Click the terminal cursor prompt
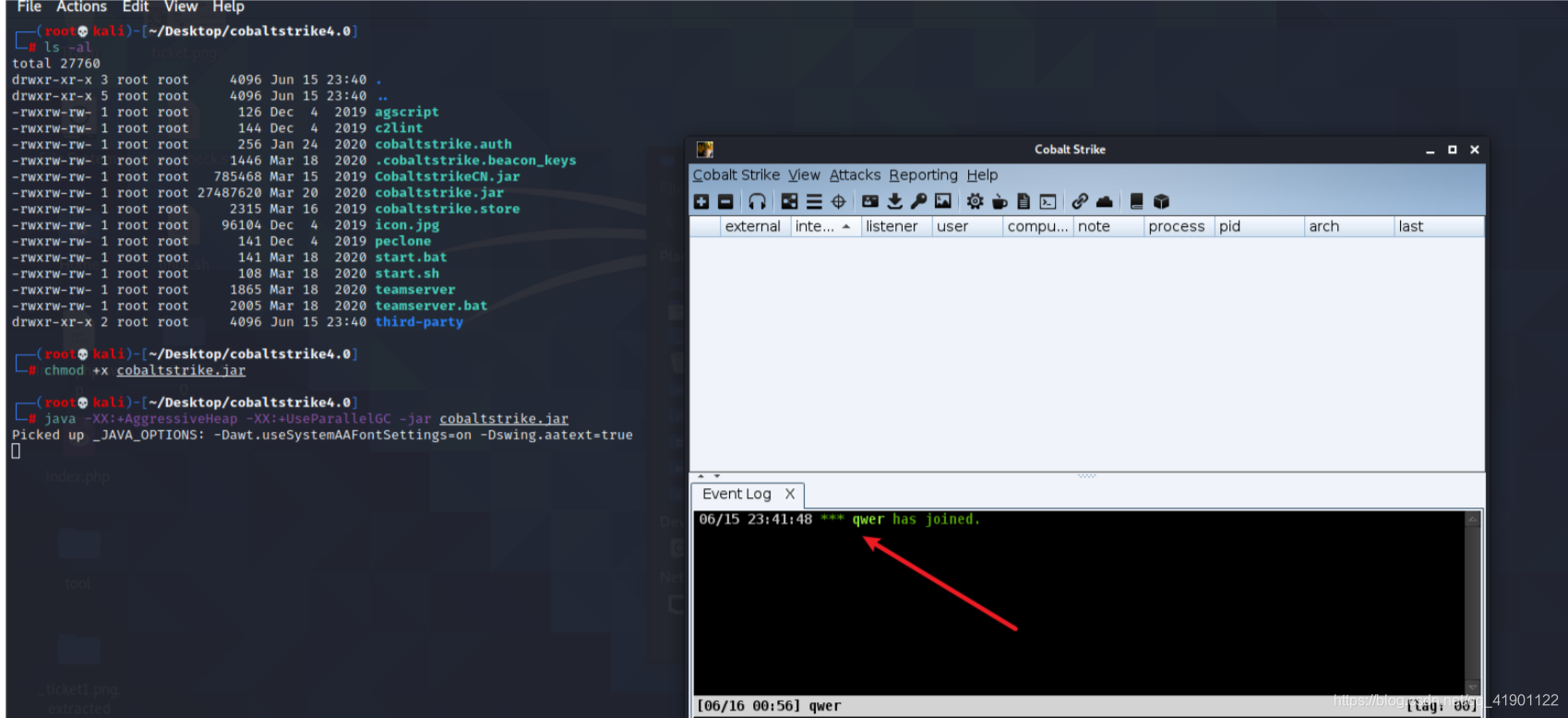 tap(16, 451)
